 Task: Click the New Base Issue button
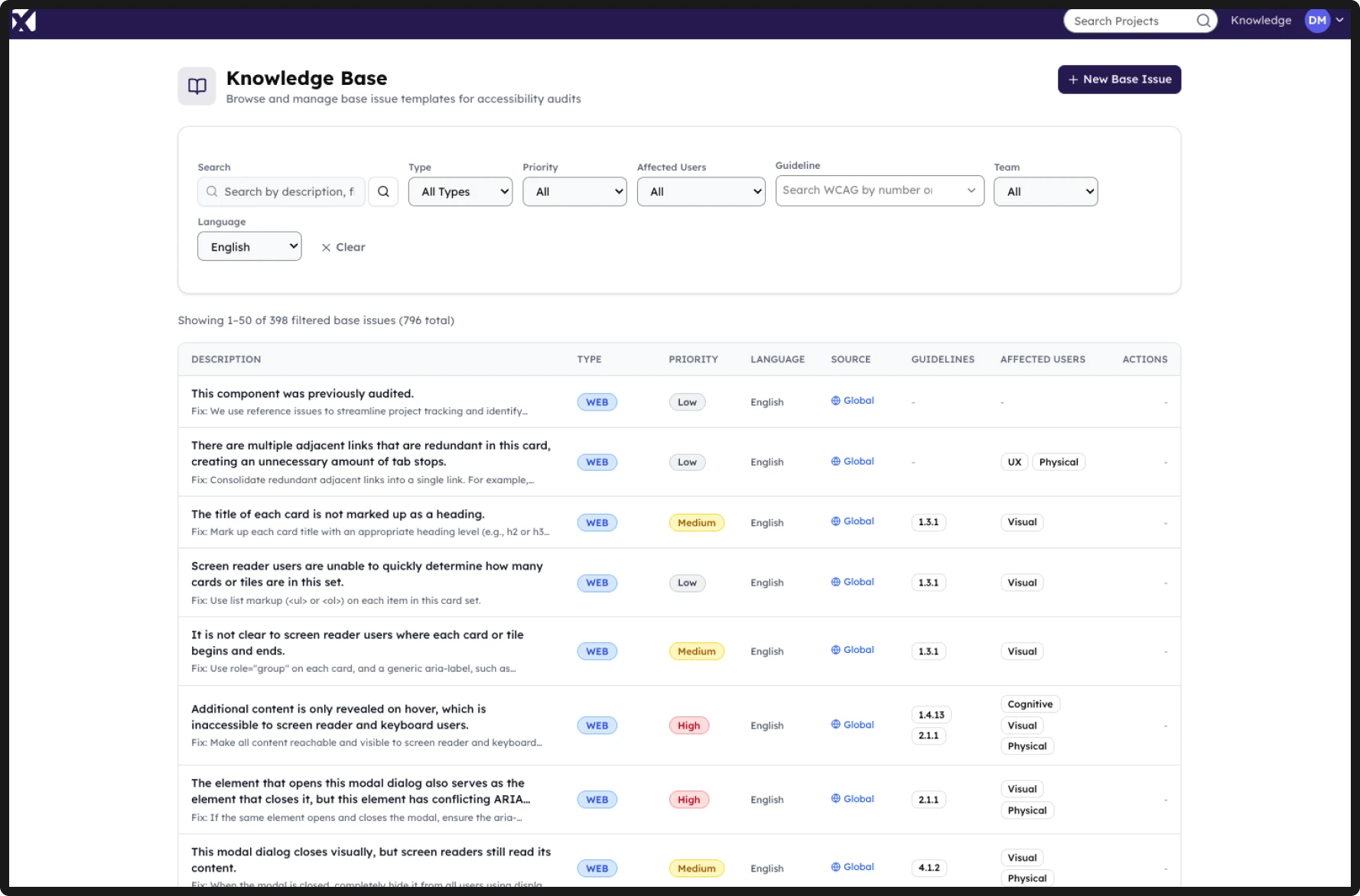(x=1119, y=80)
